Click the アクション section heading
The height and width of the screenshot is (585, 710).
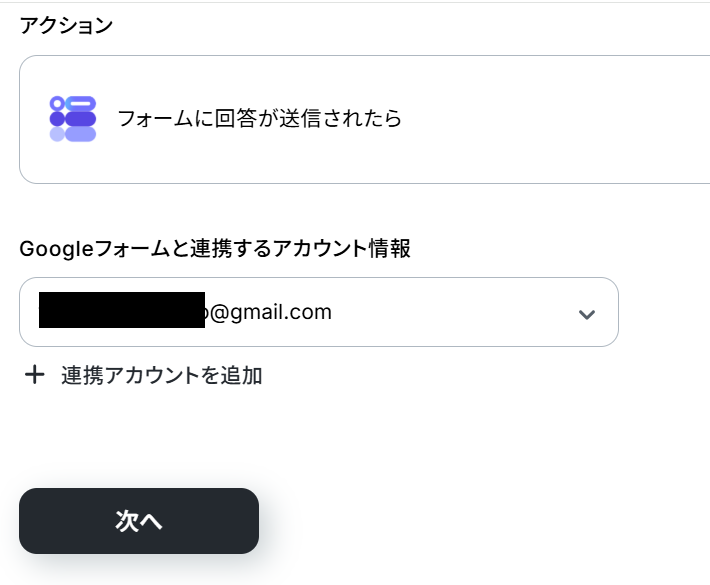(x=66, y=25)
